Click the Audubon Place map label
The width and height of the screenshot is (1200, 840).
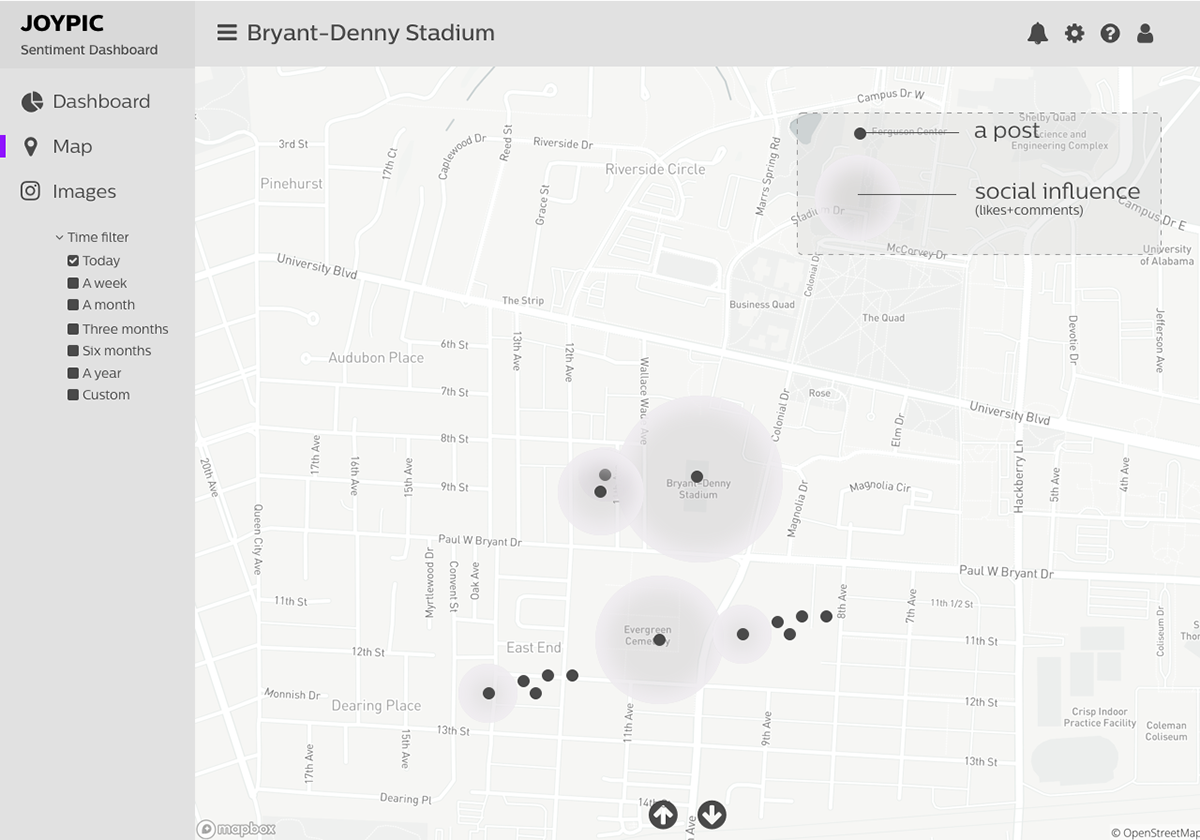[x=376, y=358]
